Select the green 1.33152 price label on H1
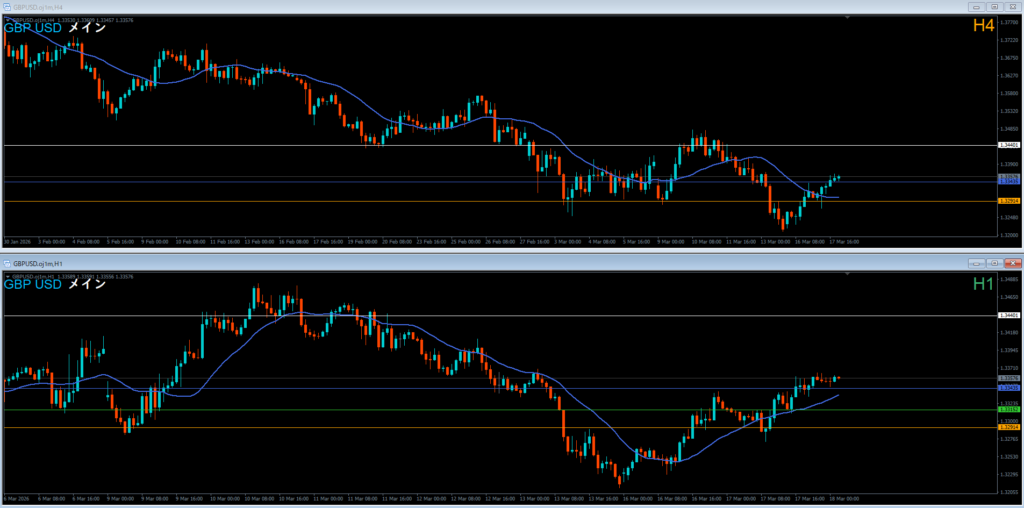The height and width of the screenshot is (508, 1024). (x=1009, y=409)
